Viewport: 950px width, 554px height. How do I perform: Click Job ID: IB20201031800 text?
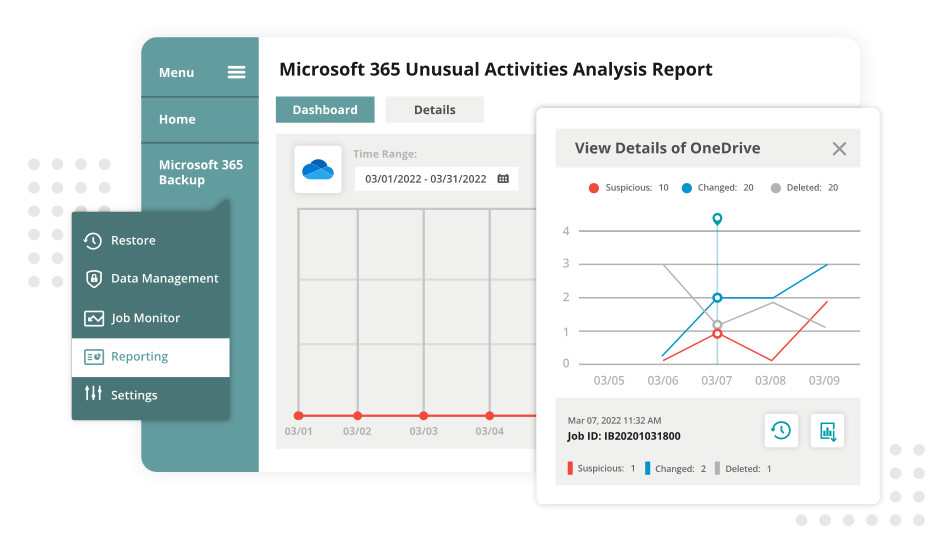(623, 436)
